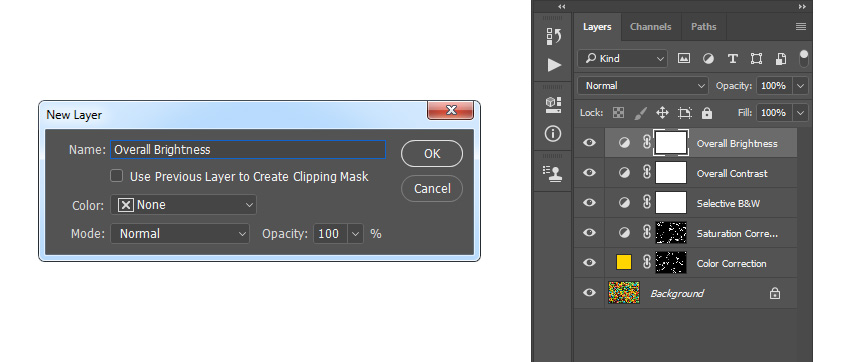Click the Overall Brightness mask link icon
The height and width of the screenshot is (362, 850).
click(646, 143)
